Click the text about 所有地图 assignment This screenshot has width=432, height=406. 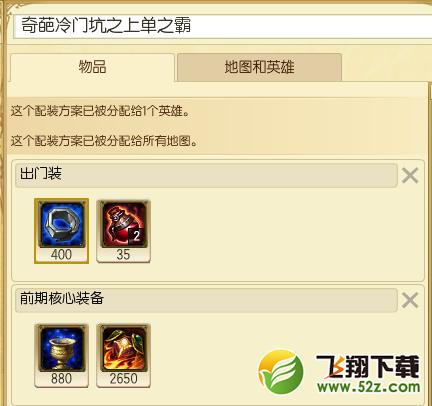tap(104, 141)
